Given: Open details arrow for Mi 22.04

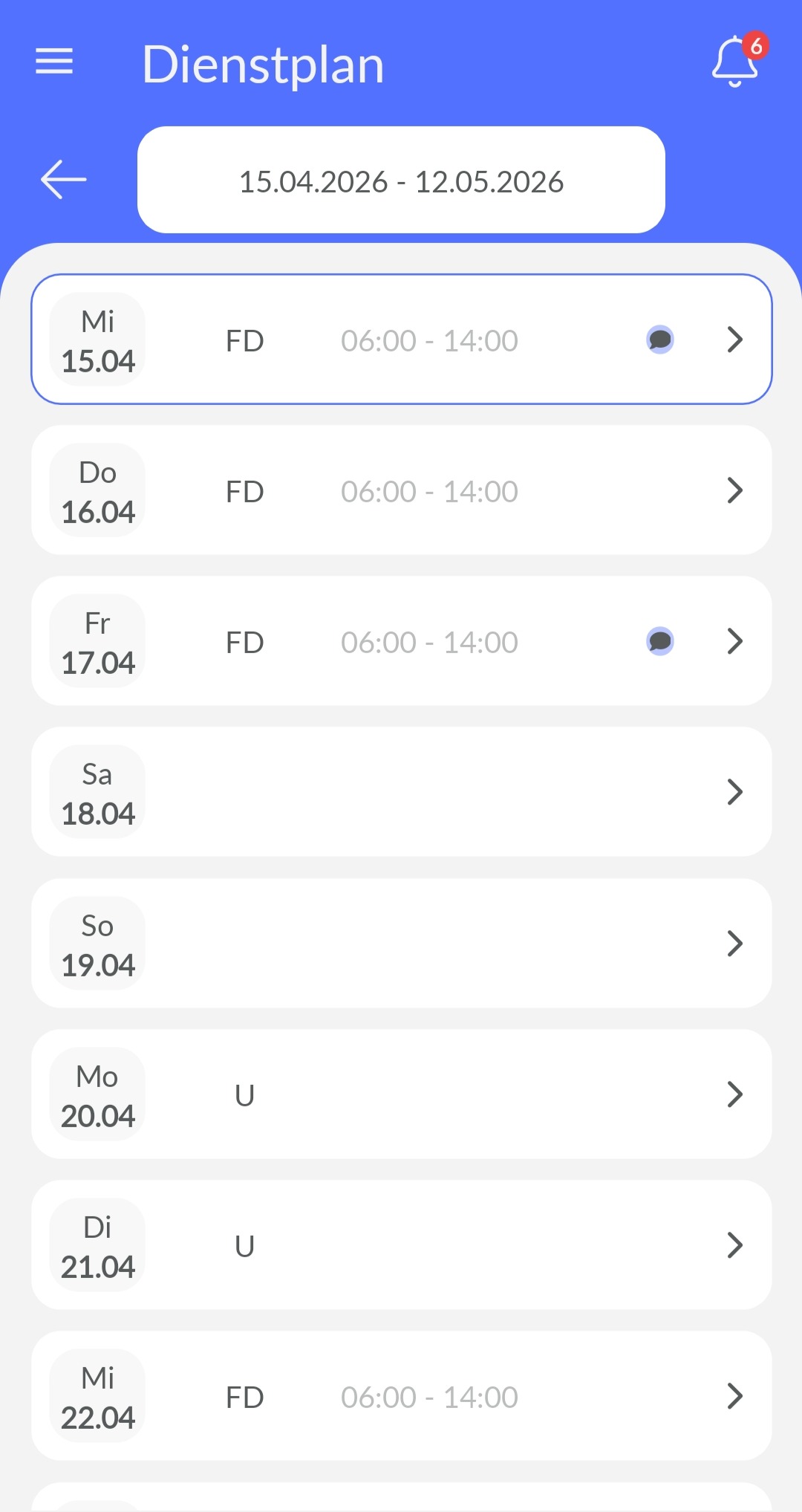Looking at the screenshot, I should [734, 1396].
